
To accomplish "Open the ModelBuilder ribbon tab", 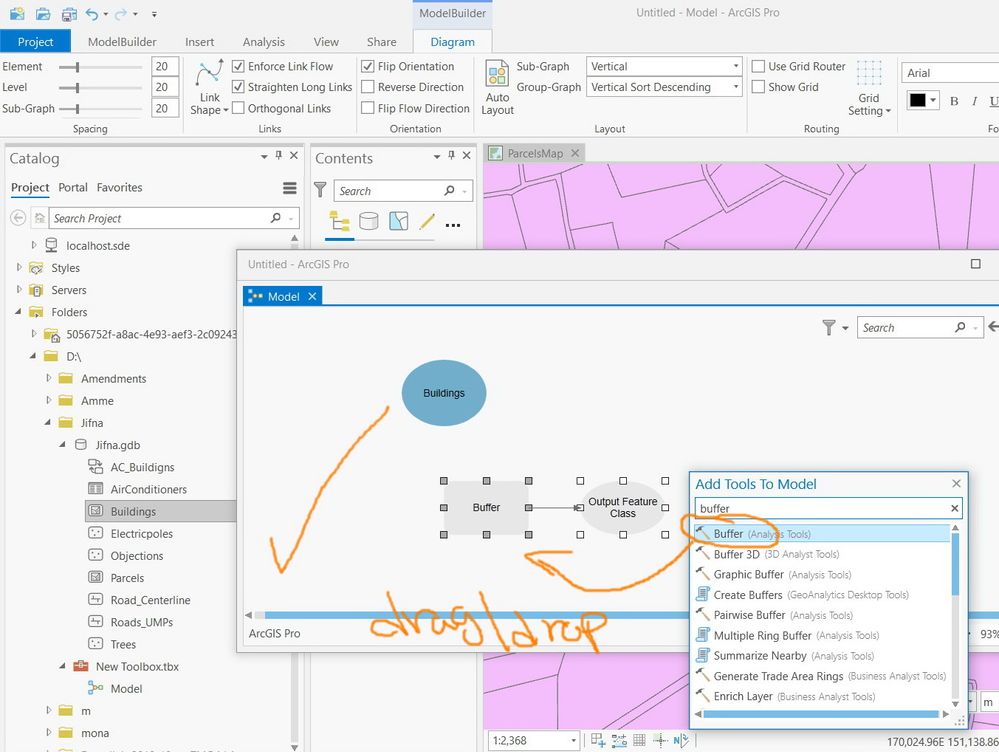I will [x=122, y=42].
